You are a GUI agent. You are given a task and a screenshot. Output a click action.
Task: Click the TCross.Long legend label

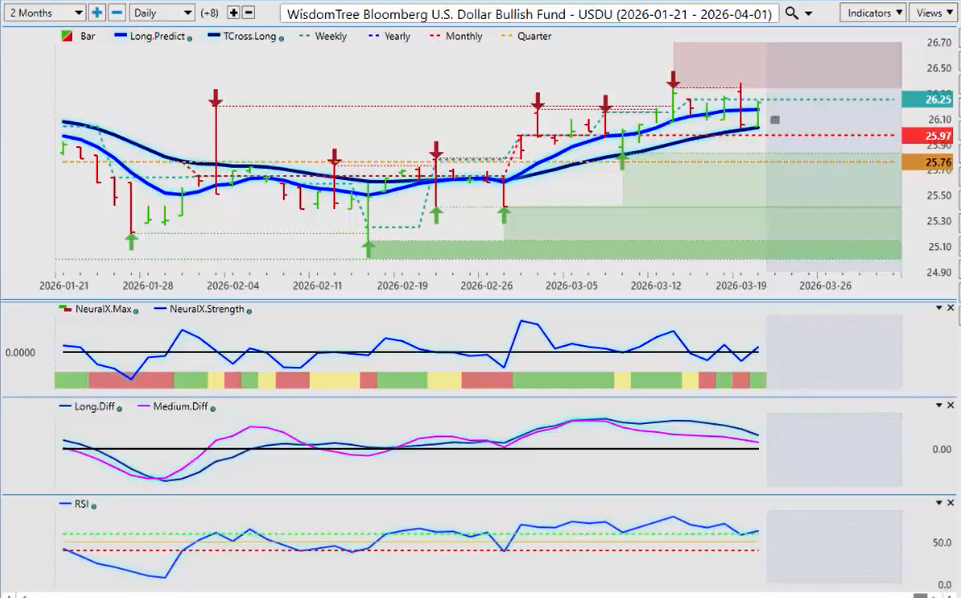point(245,37)
